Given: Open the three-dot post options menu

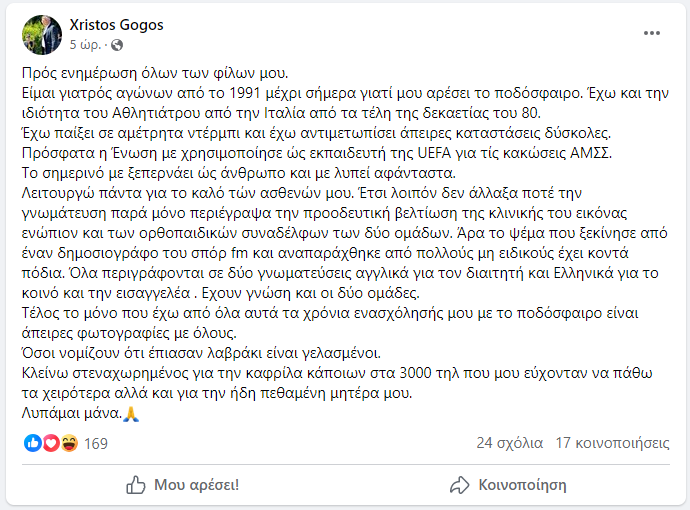Looking at the screenshot, I should tap(651, 33).
